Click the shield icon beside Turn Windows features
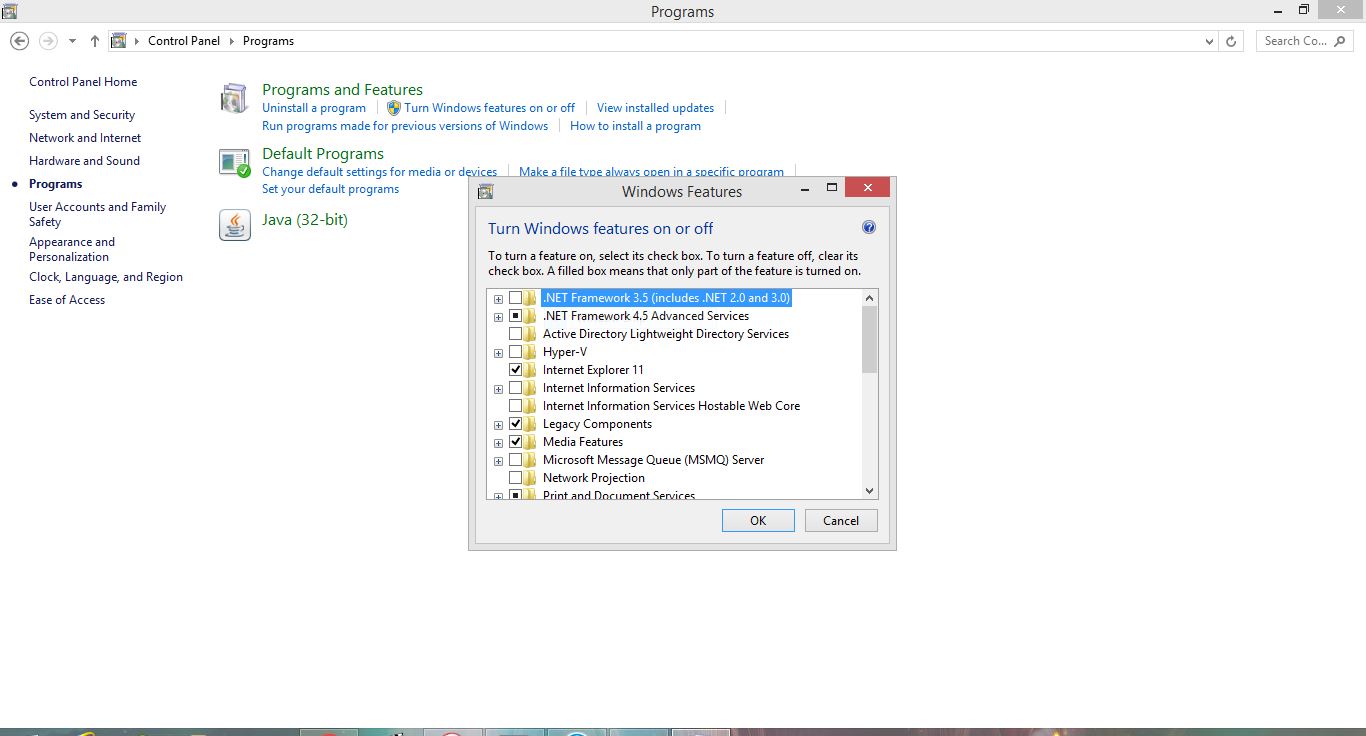Image resolution: width=1366 pixels, height=736 pixels. click(x=394, y=108)
